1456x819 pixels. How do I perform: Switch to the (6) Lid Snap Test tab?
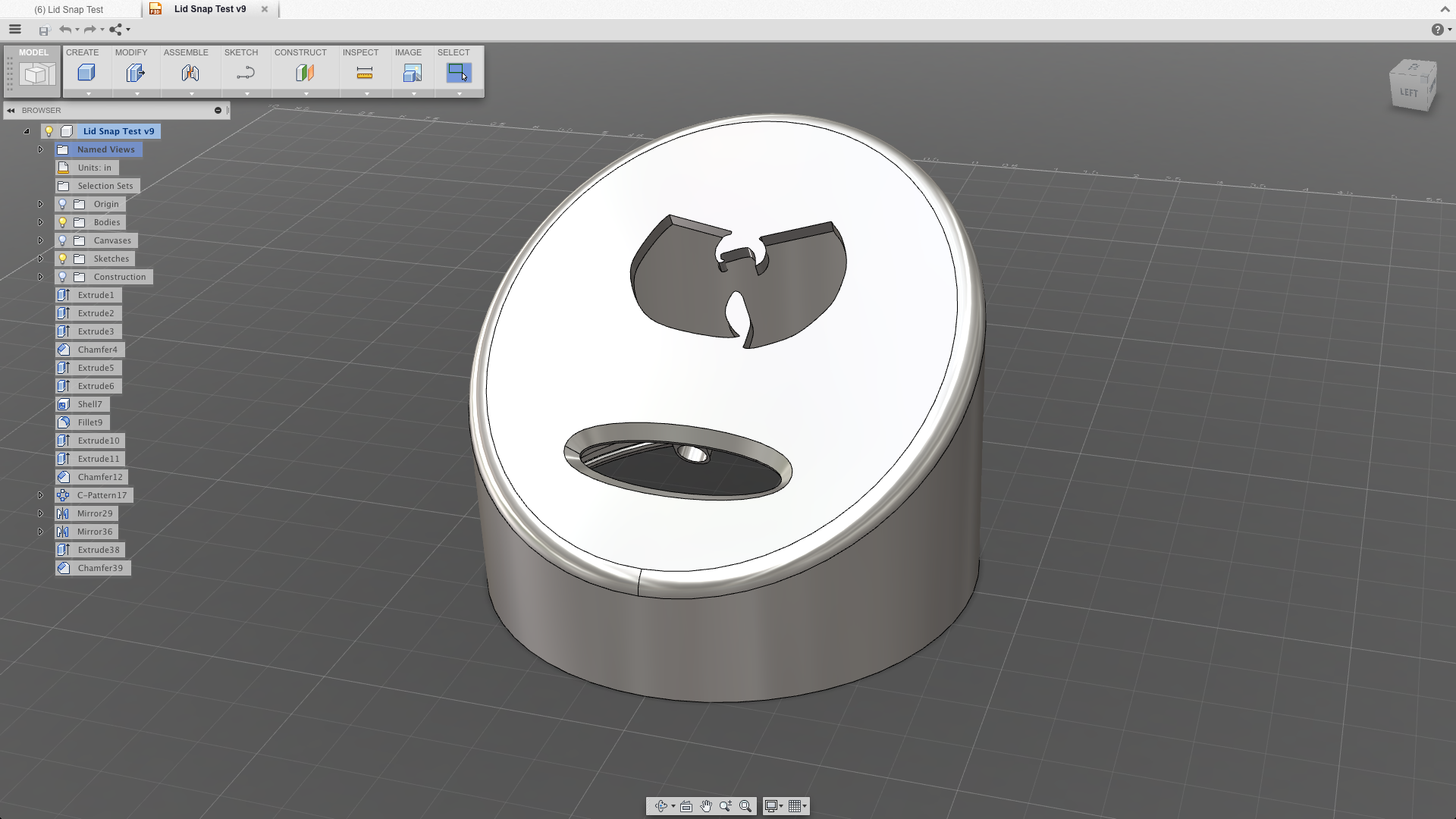(x=68, y=10)
